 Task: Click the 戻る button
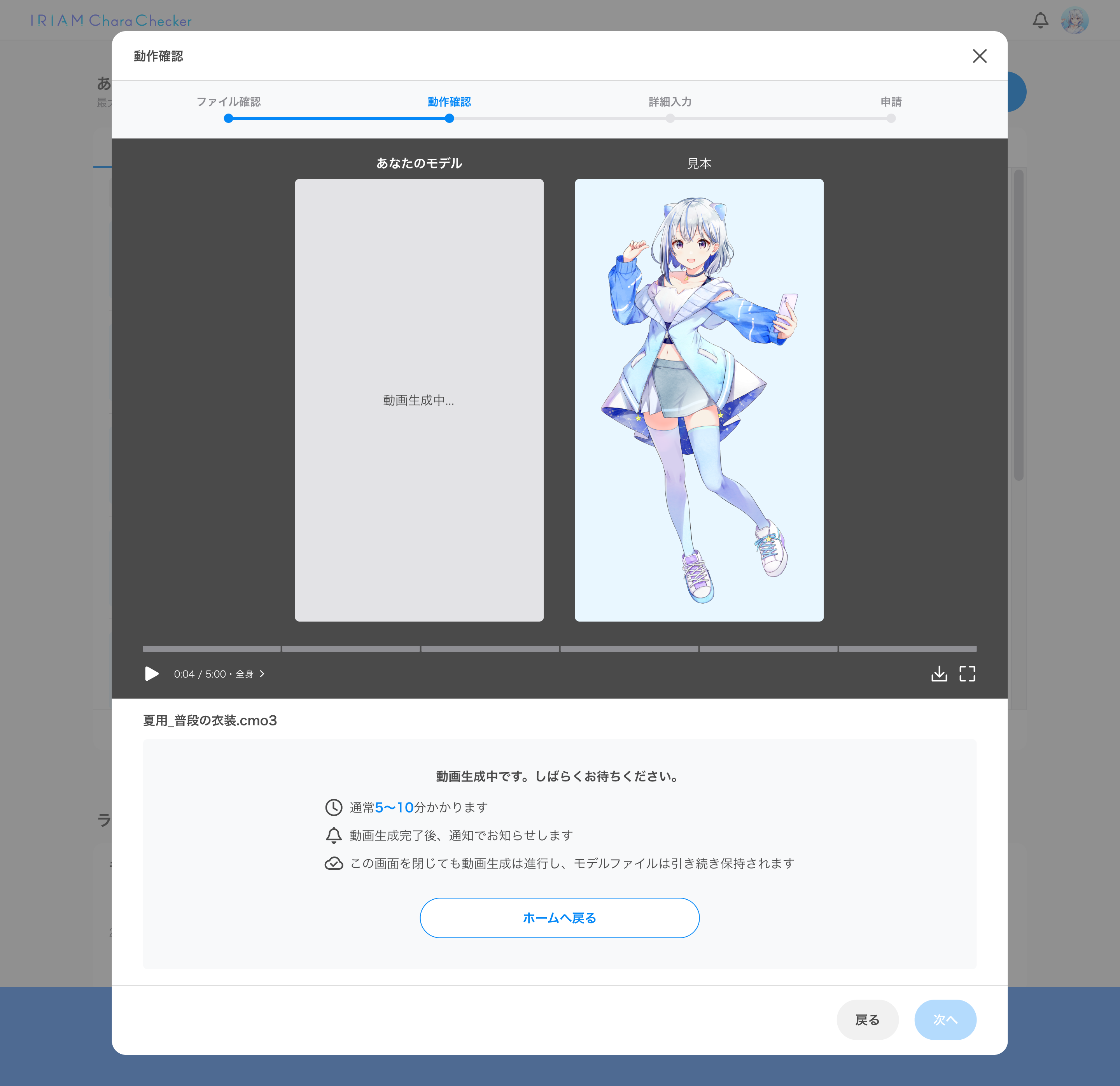click(868, 1020)
